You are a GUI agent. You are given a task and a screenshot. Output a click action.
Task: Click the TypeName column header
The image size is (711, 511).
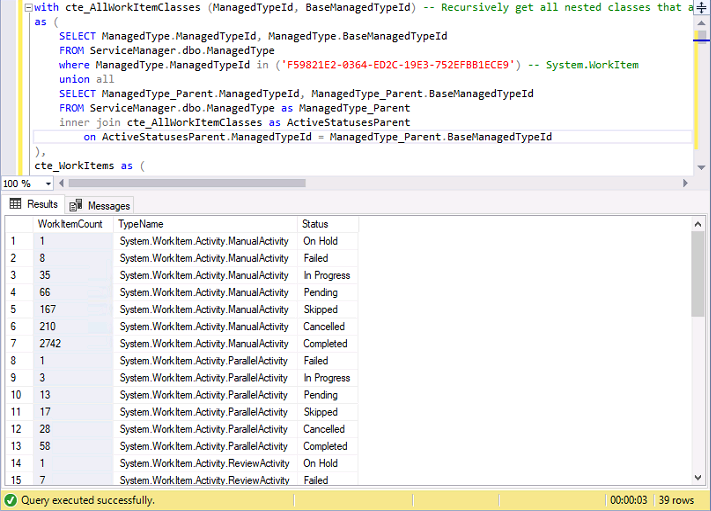point(141,224)
